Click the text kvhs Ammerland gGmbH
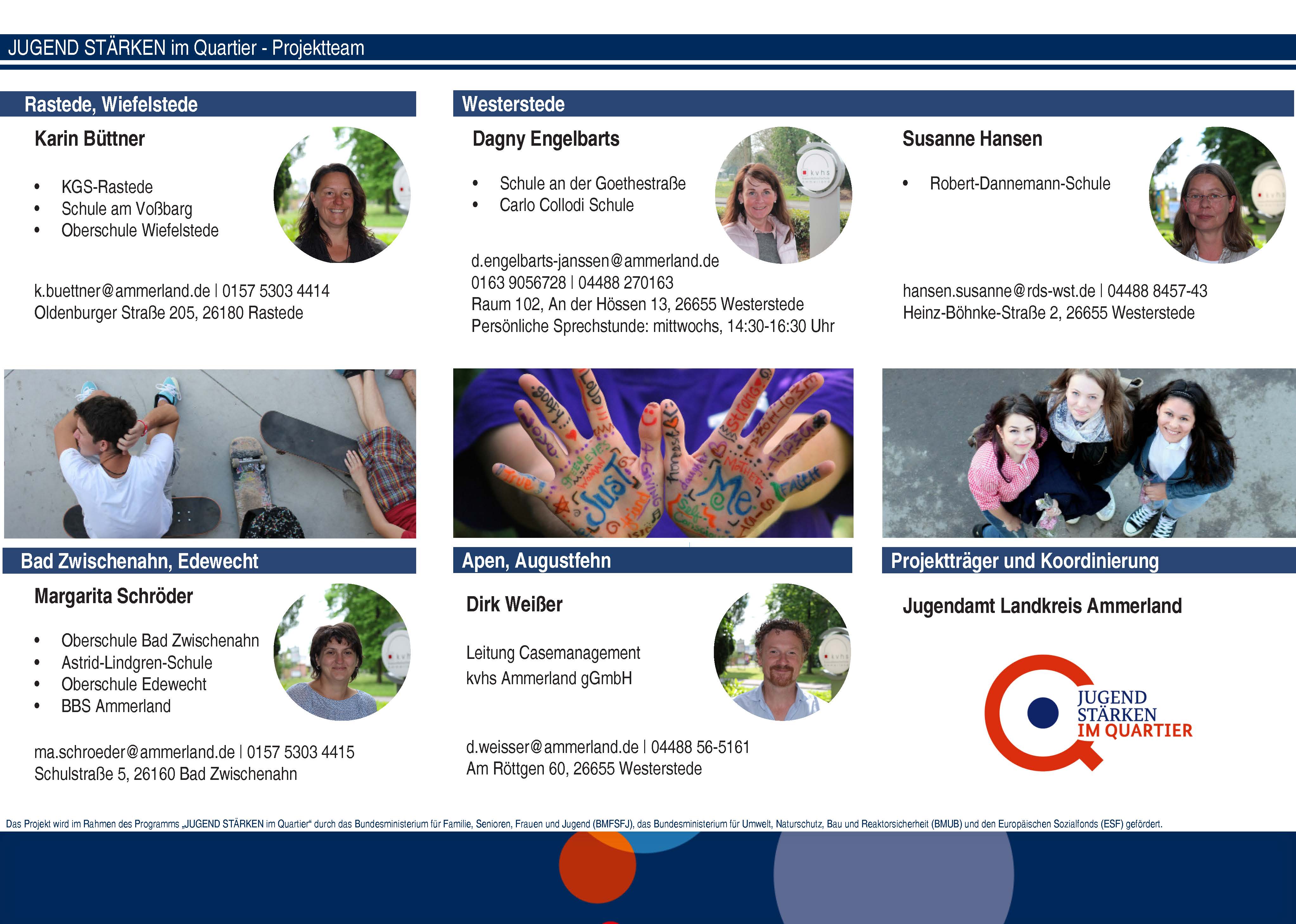The height and width of the screenshot is (924, 1296). (x=549, y=678)
